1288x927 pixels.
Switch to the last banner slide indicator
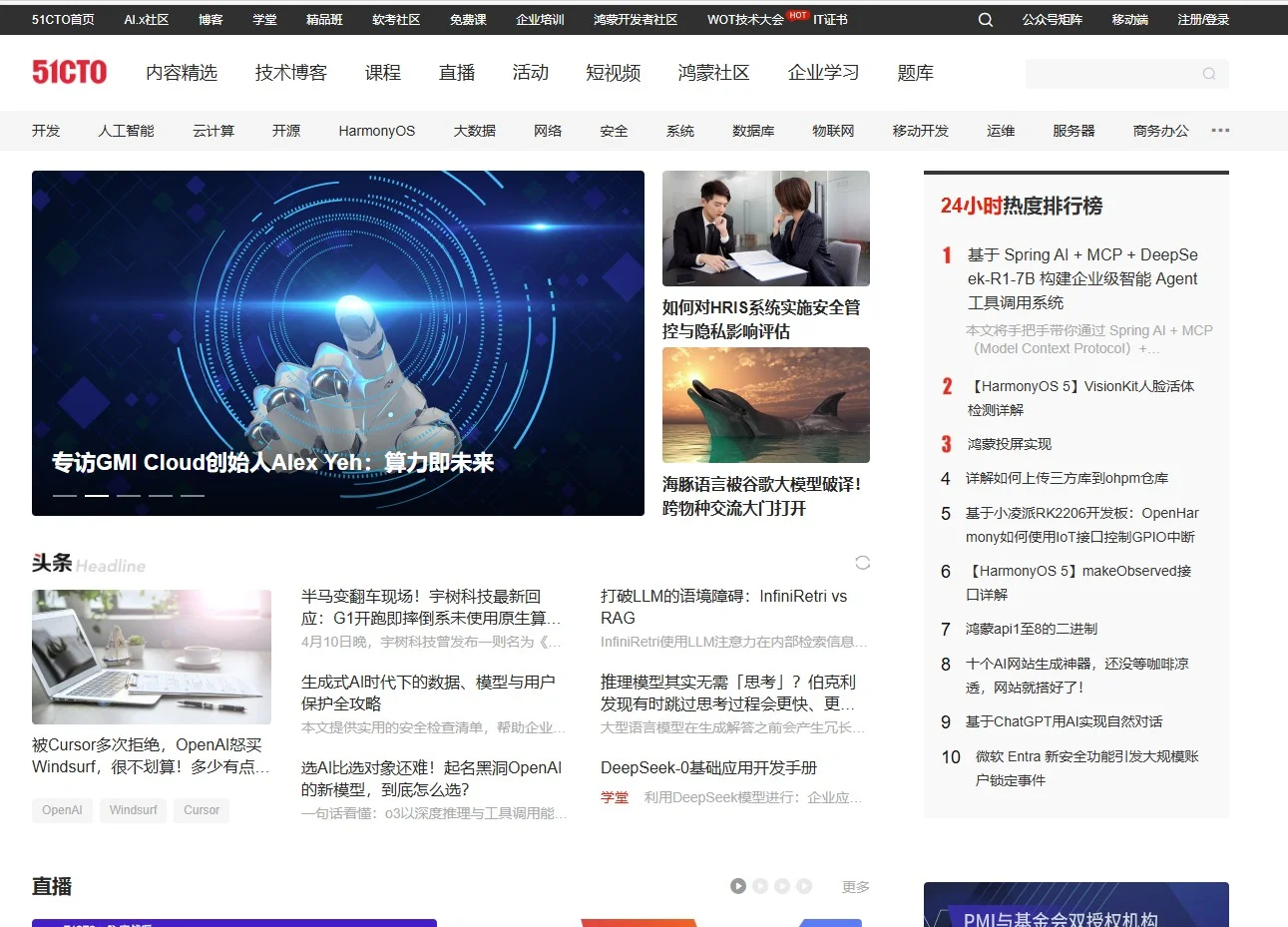tap(192, 495)
